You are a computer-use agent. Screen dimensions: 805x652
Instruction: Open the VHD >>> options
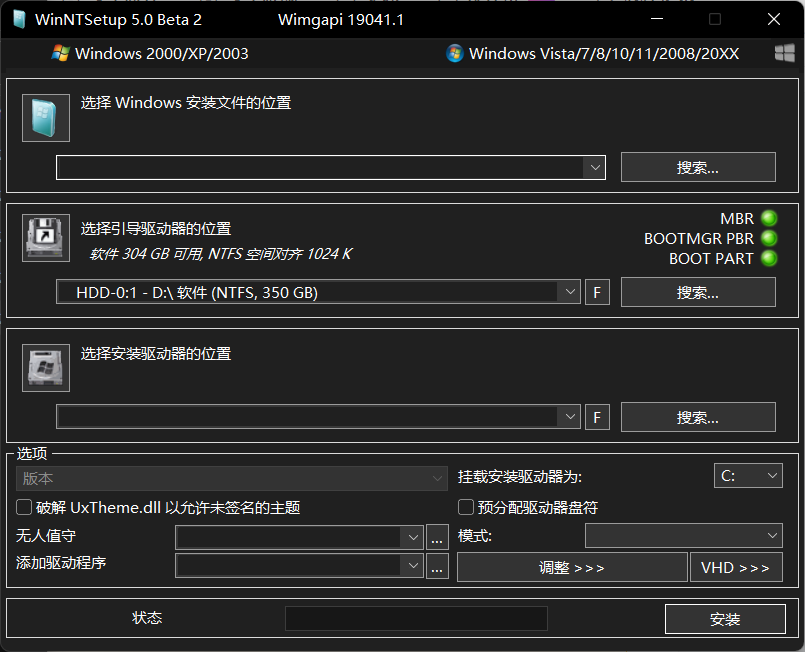[736, 567]
